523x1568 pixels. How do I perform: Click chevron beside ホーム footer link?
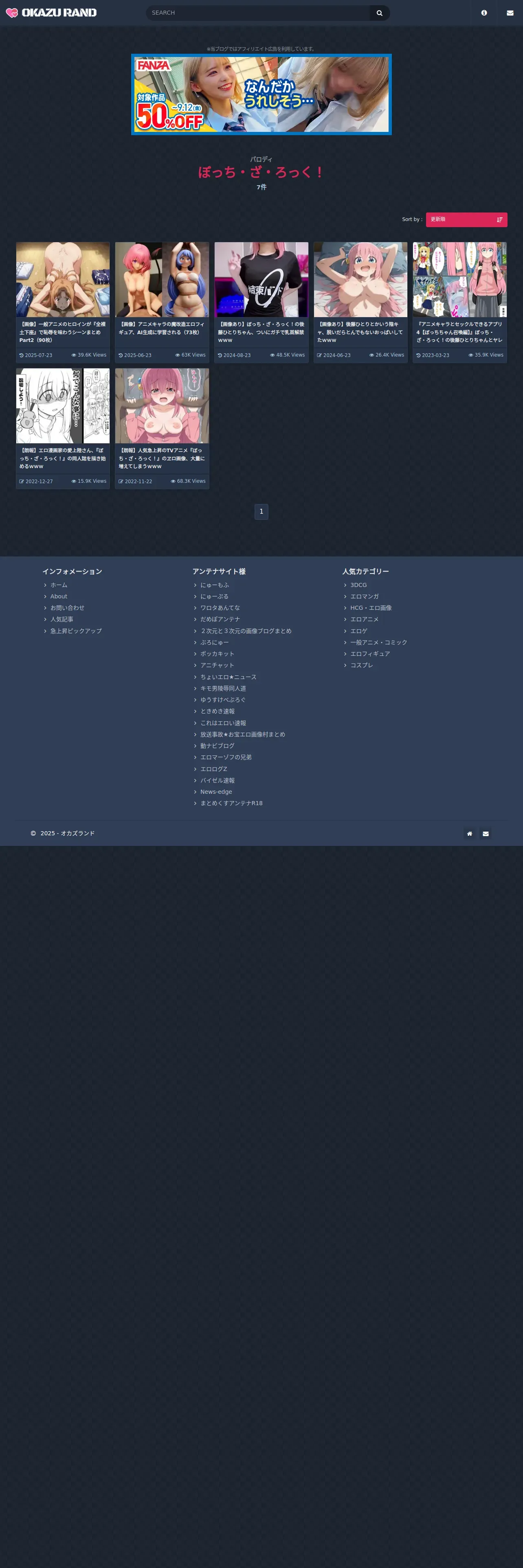[x=45, y=585]
